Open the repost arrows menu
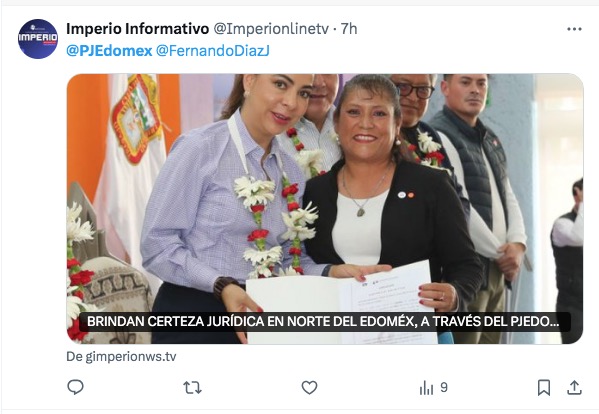The width and height of the screenshot is (599, 414). 193,388
